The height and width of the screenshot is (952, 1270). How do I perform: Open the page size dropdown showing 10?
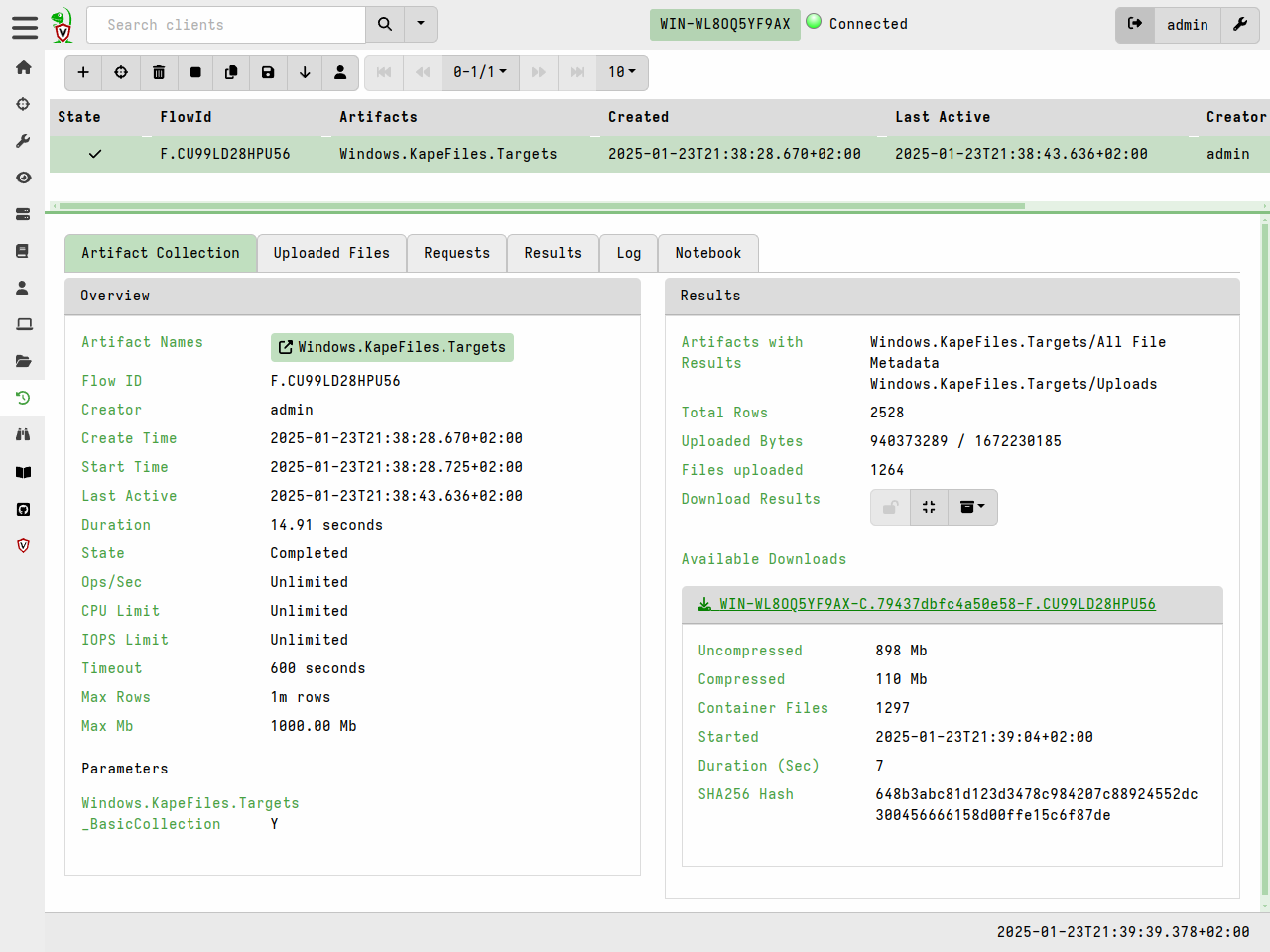pos(622,72)
